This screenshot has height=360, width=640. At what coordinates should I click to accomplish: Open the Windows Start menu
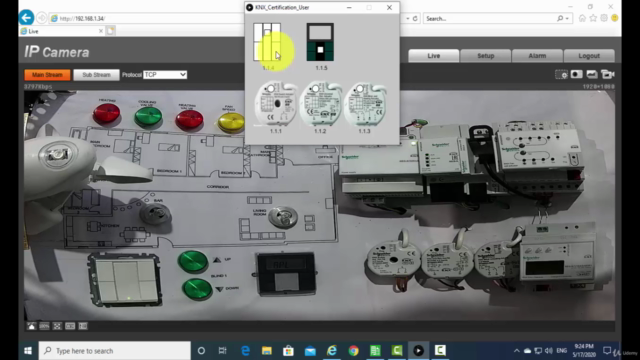28,351
